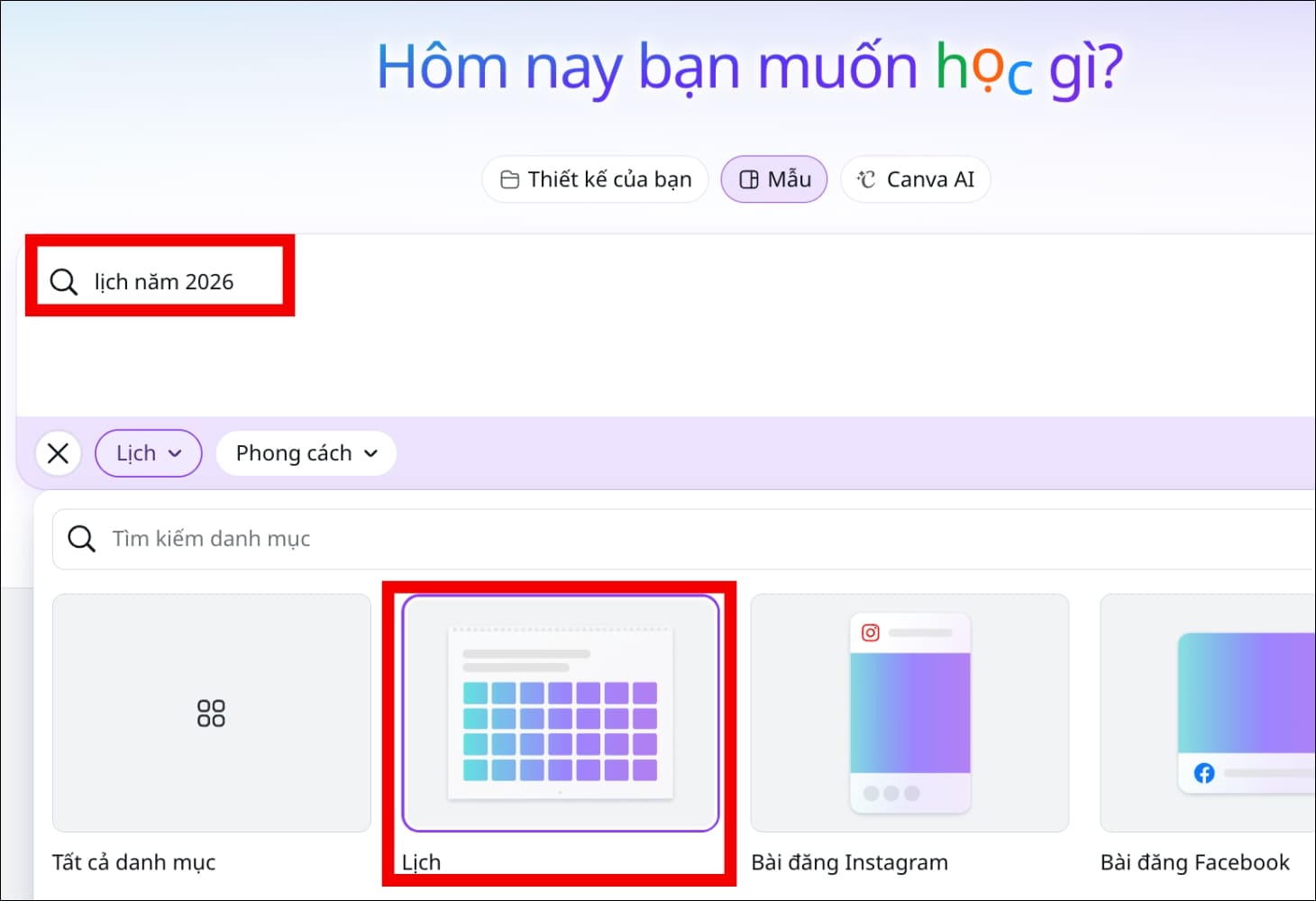
Task: Click the template icon inside the Mẫu button
Action: click(x=749, y=179)
